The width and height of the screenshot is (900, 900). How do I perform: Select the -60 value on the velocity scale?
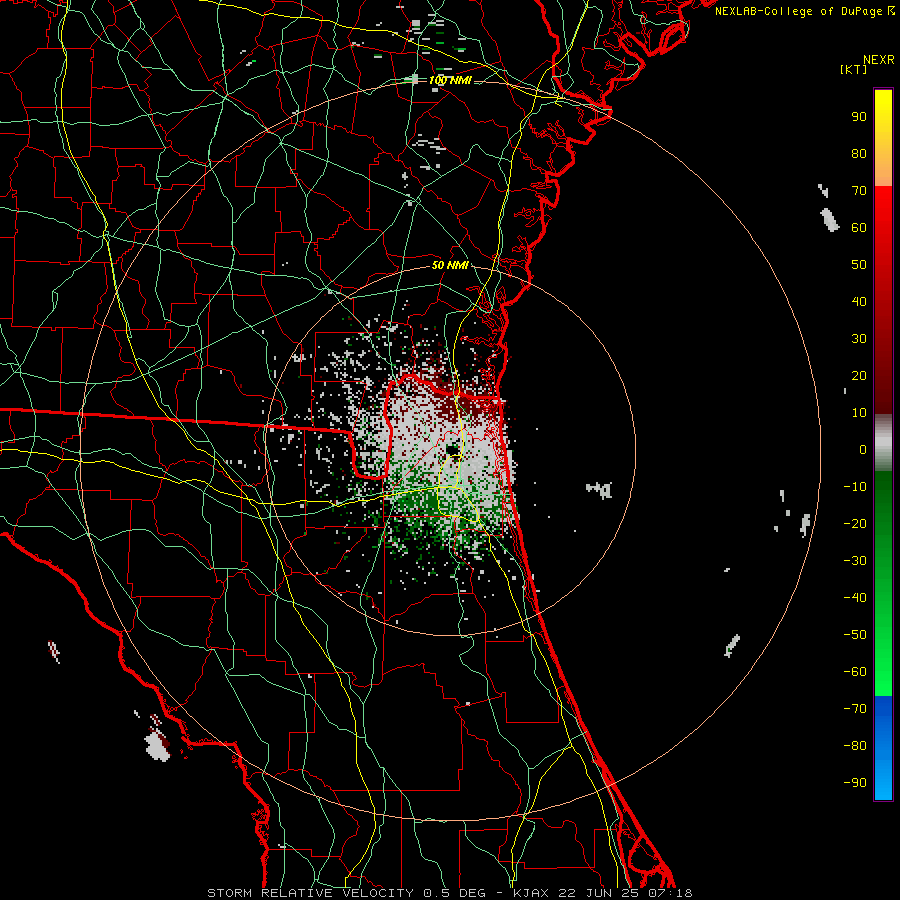[x=855, y=672]
